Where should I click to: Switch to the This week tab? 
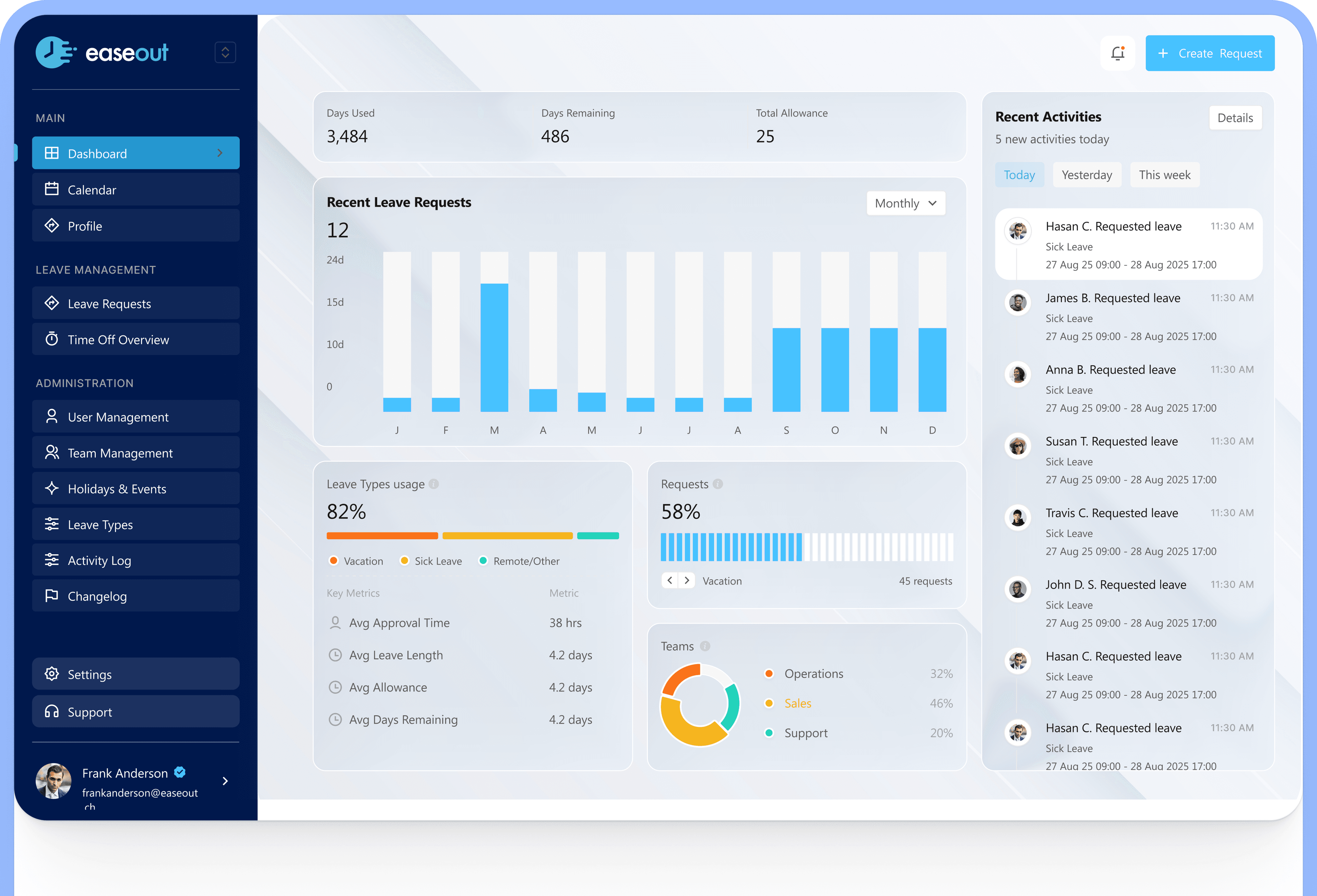[x=1165, y=175]
